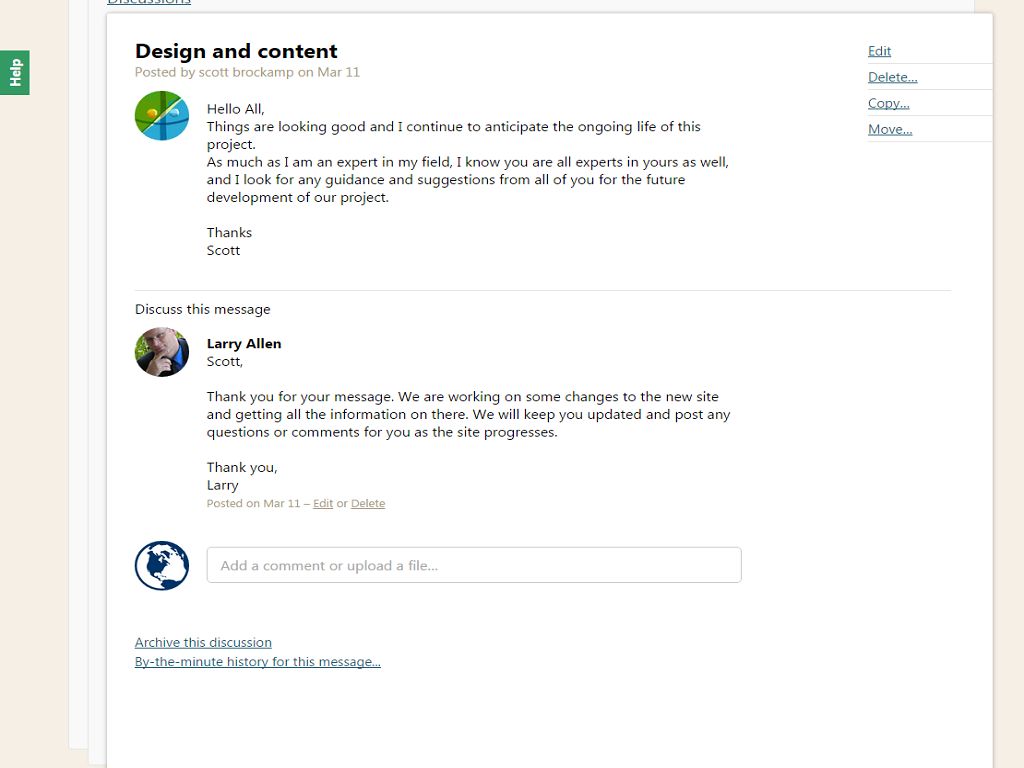The height and width of the screenshot is (768, 1024).
Task: Click Posted by scott brockamp byline
Action: (x=247, y=72)
